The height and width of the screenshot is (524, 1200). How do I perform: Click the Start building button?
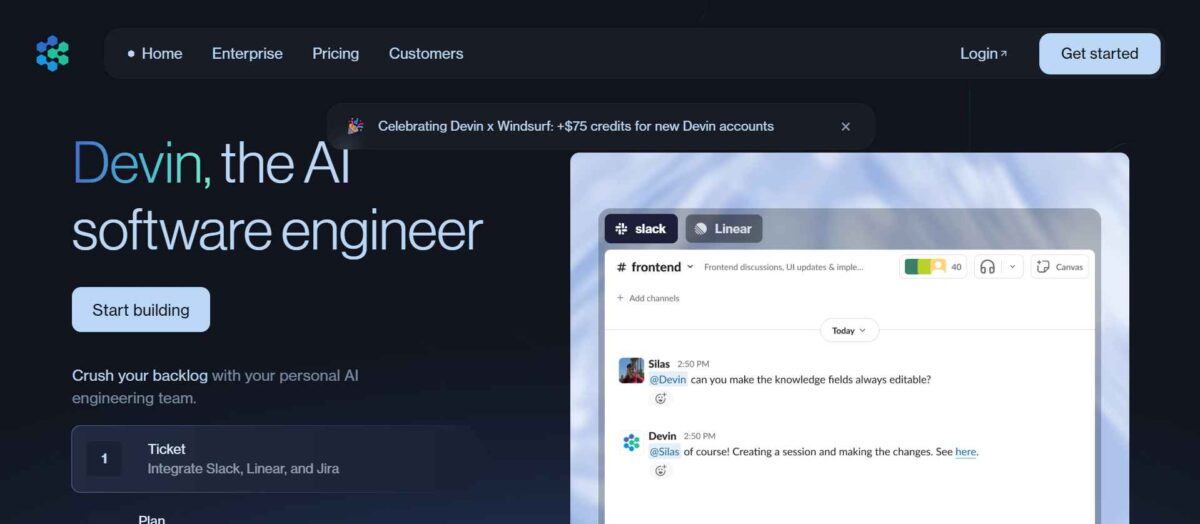(x=141, y=310)
